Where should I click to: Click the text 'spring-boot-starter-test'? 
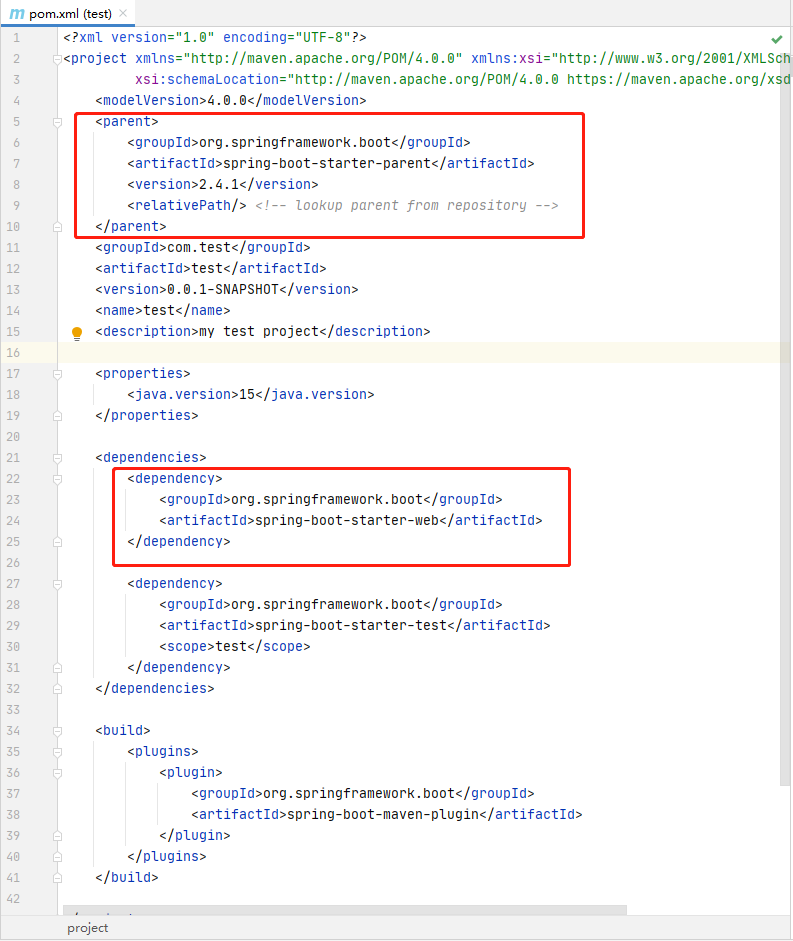351,625
